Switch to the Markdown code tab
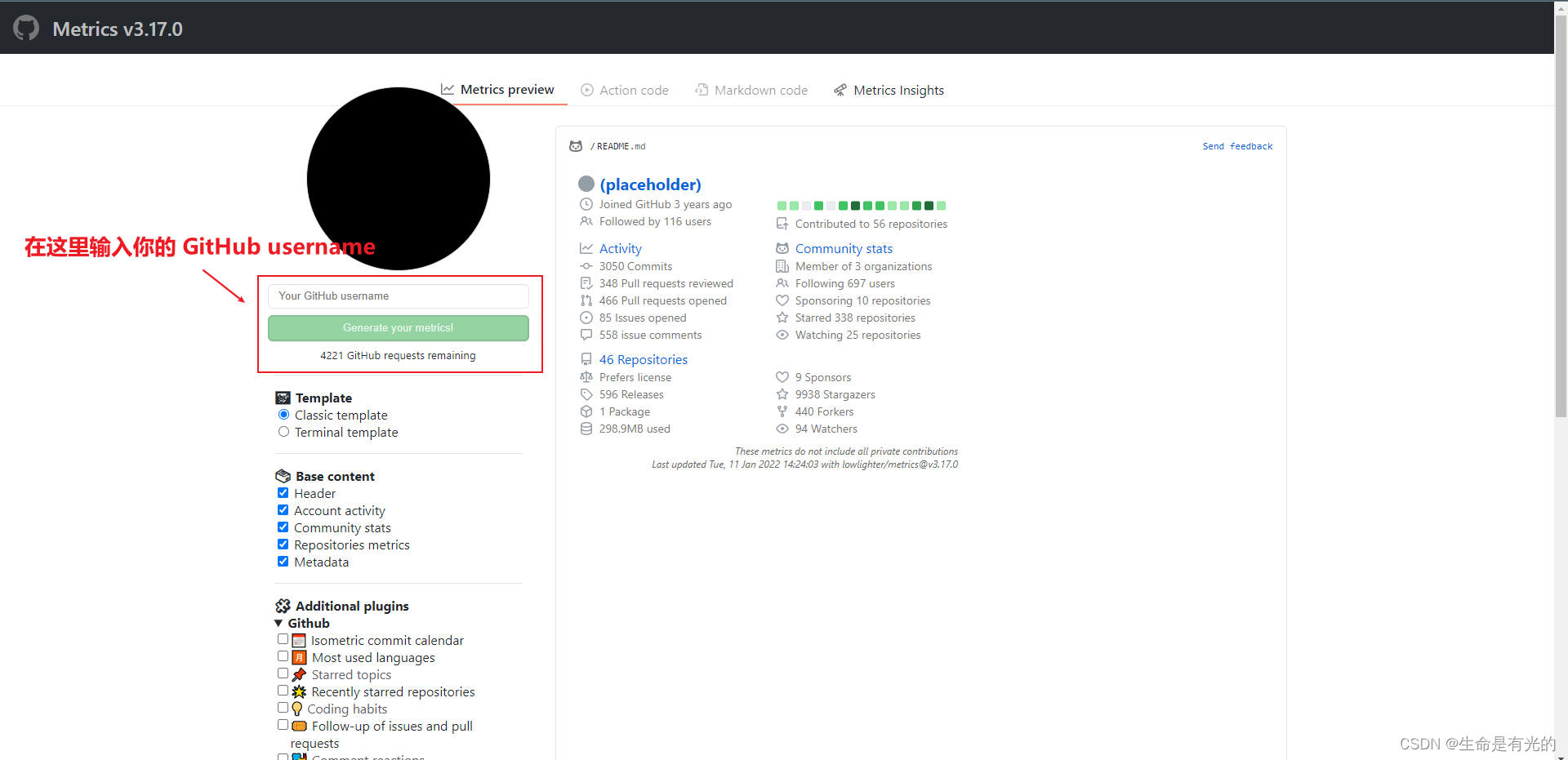The width and height of the screenshot is (1568, 760). pyautogui.click(x=751, y=90)
